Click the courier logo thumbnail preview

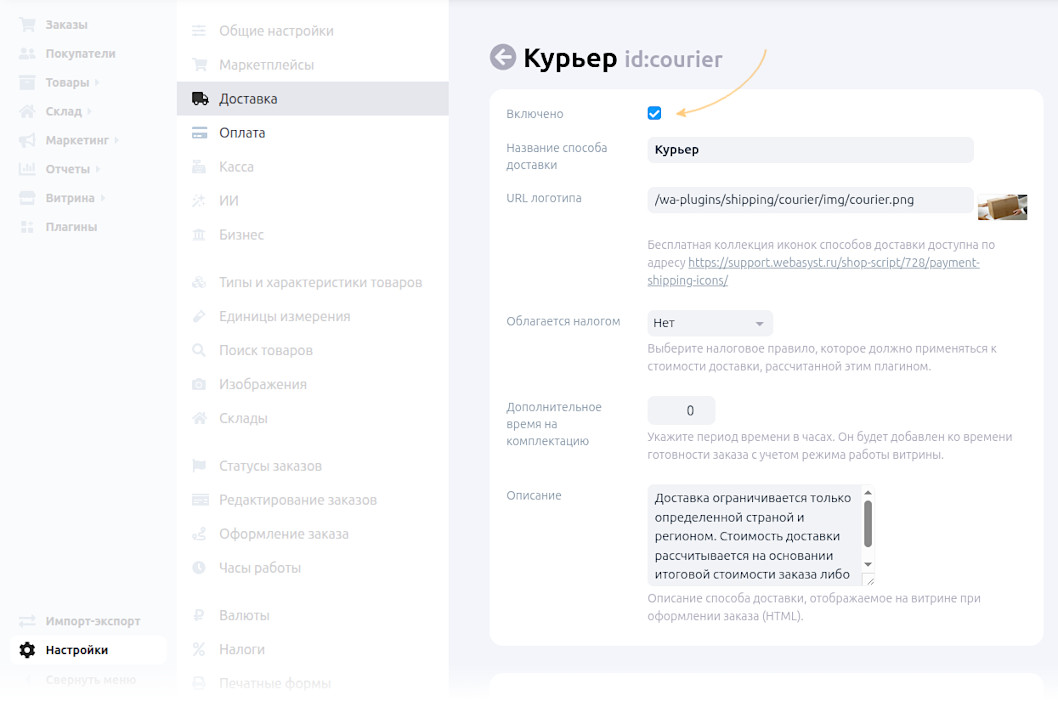coord(1002,206)
